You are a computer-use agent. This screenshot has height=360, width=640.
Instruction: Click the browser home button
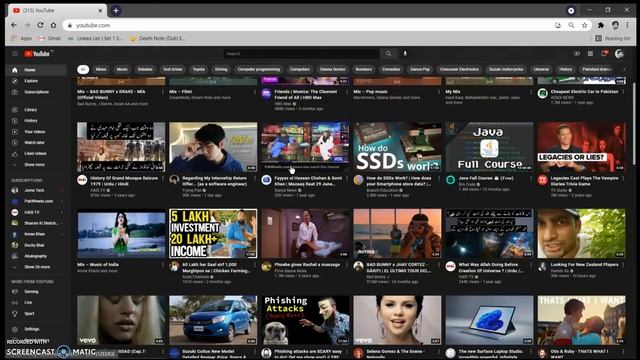point(53,25)
